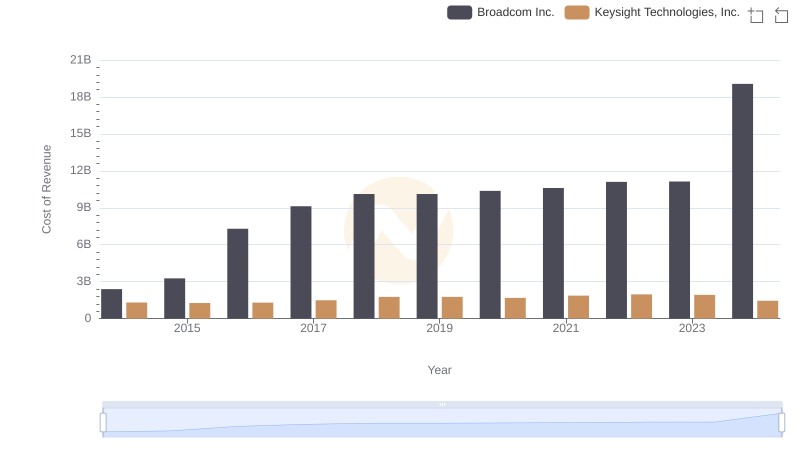Click the left handle of zoom slider

click(103, 423)
